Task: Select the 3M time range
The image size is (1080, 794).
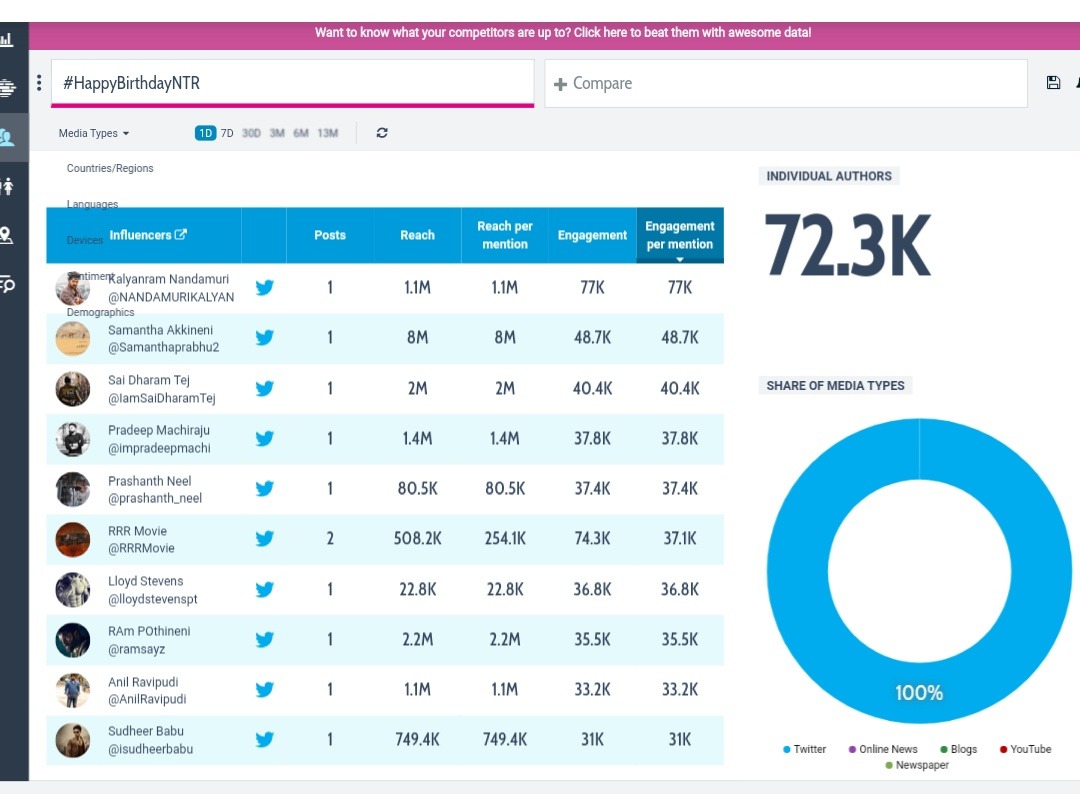Action: pos(277,133)
